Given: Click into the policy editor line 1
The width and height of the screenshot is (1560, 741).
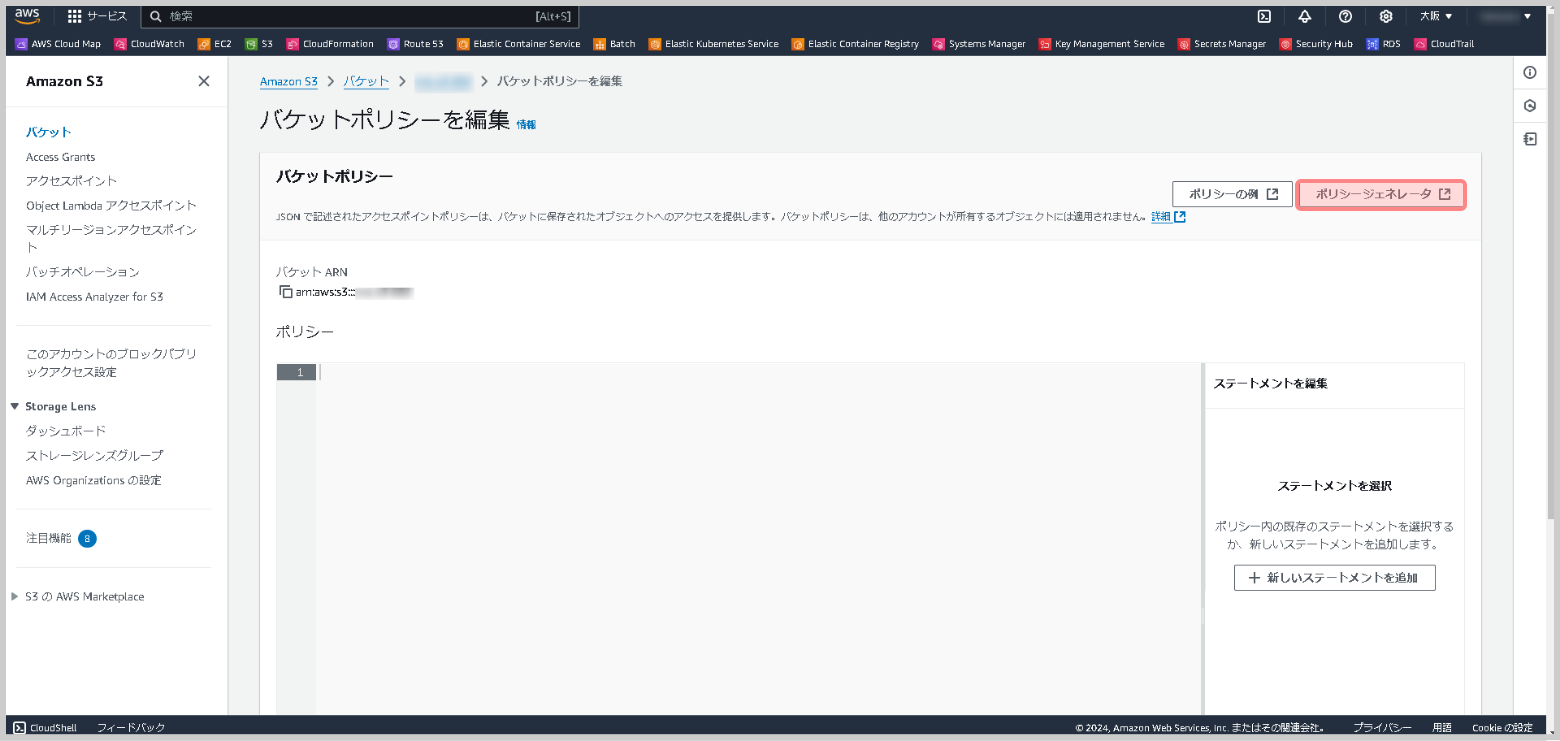Looking at the screenshot, I should pyautogui.click(x=758, y=372).
